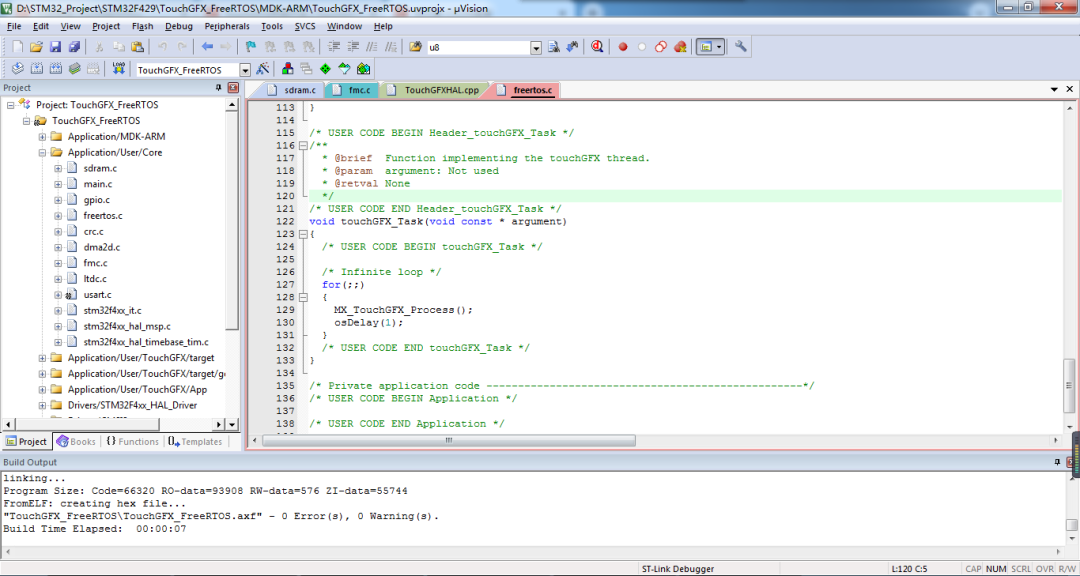Open the Peripherals menu

(227, 26)
